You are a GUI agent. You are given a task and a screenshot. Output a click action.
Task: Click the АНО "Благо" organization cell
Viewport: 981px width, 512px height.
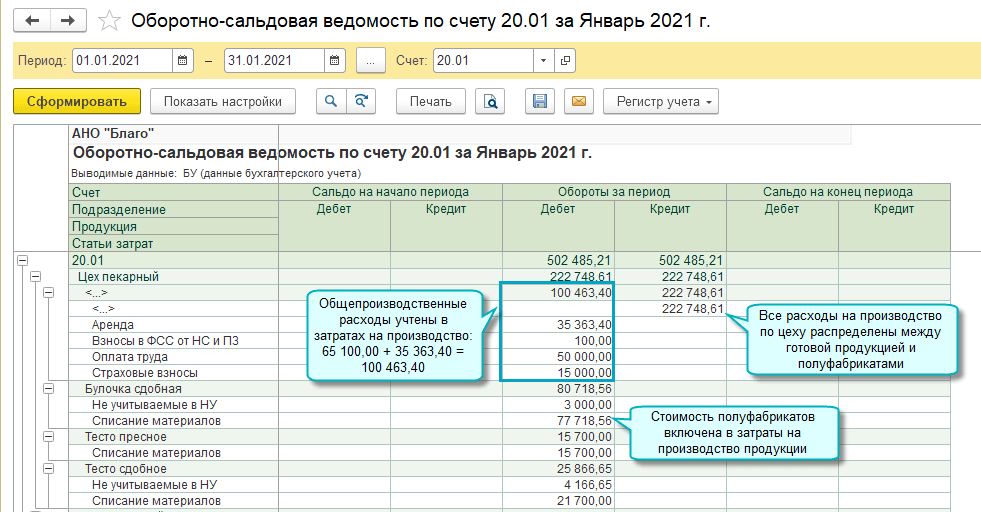pos(173,133)
